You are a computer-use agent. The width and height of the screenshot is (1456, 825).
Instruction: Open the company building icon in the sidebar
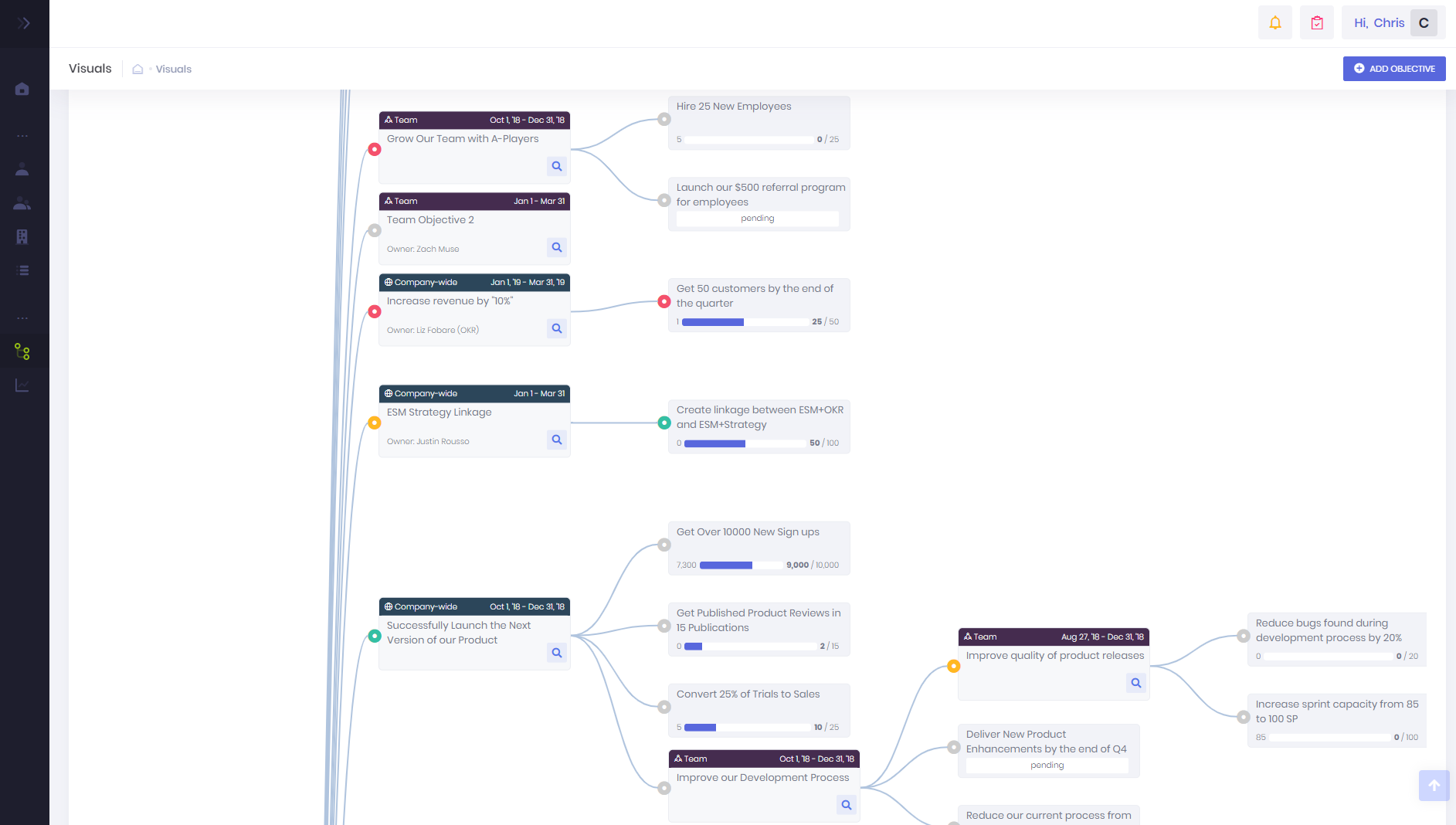point(22,236)
